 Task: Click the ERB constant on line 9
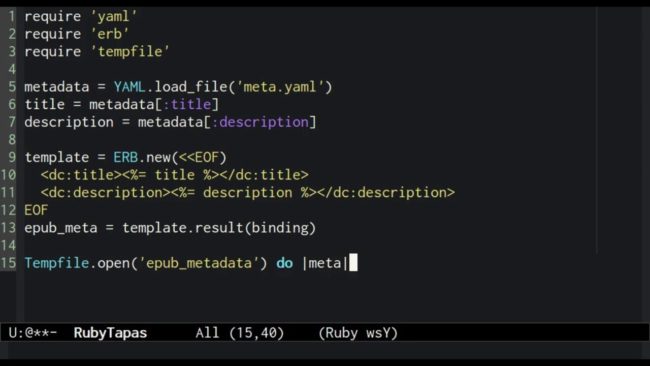[126, 158]
